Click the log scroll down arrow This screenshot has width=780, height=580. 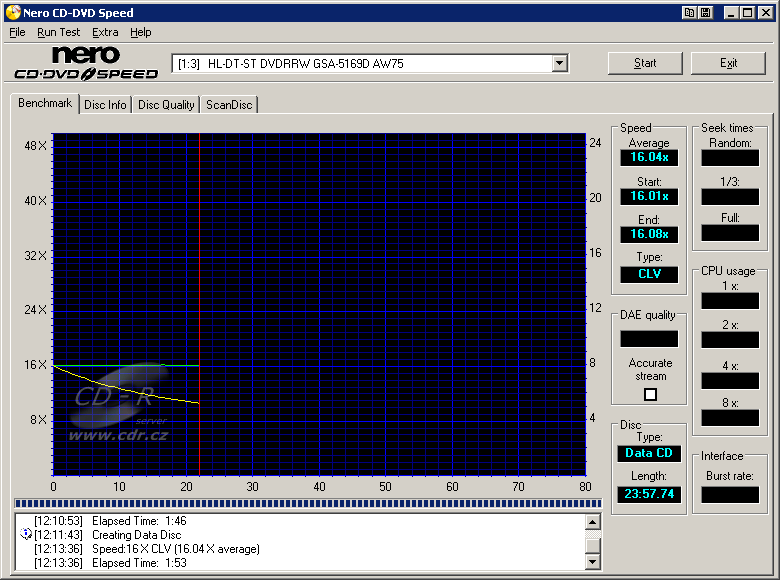(x=592, y=562)
